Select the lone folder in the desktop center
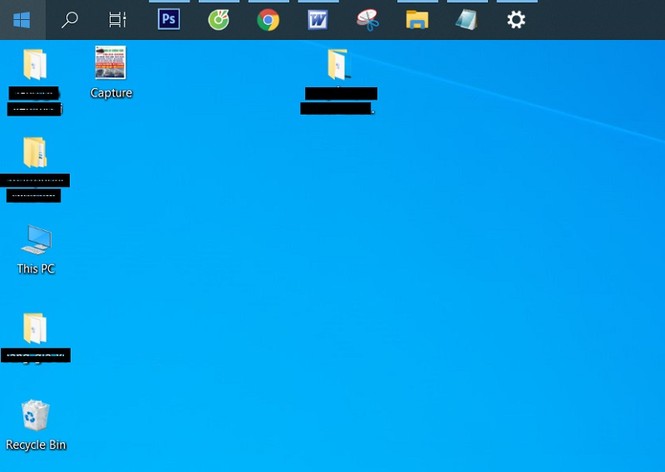Image resolution: width=665 pixels, height=472 pixels. (338, 64)
